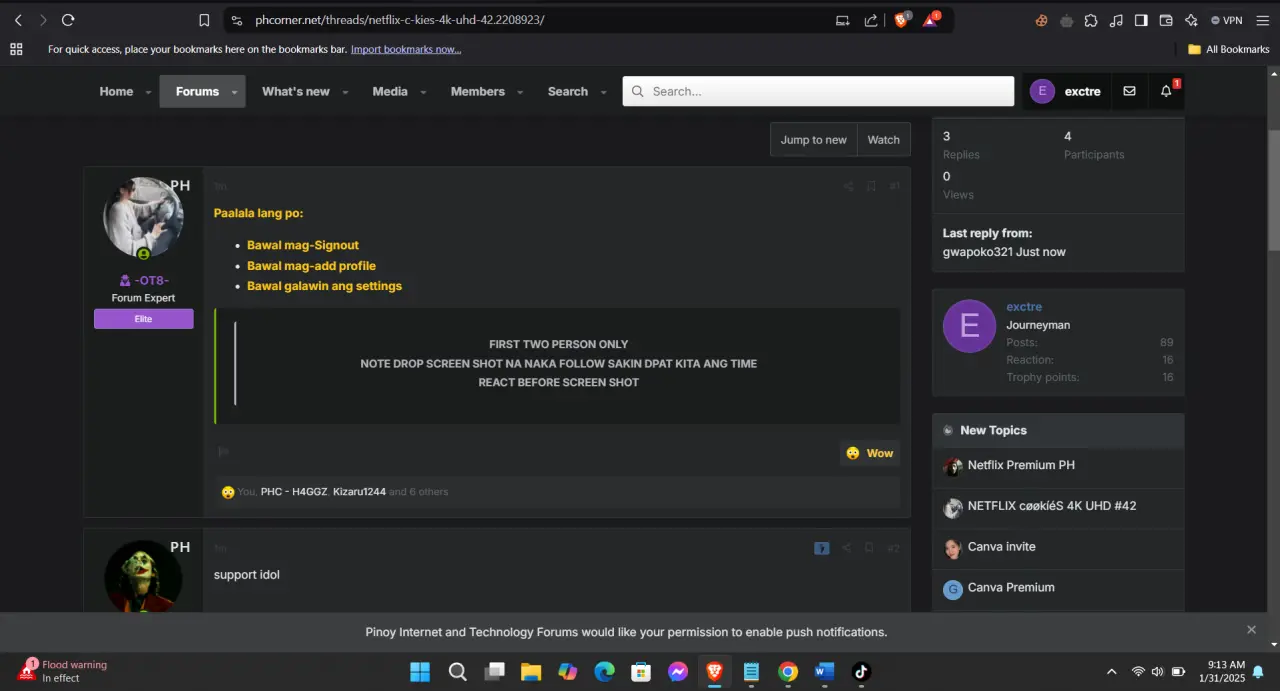Open Netflix Premium PH topic
The image size is (1280, 691).
coord(1021,465)
